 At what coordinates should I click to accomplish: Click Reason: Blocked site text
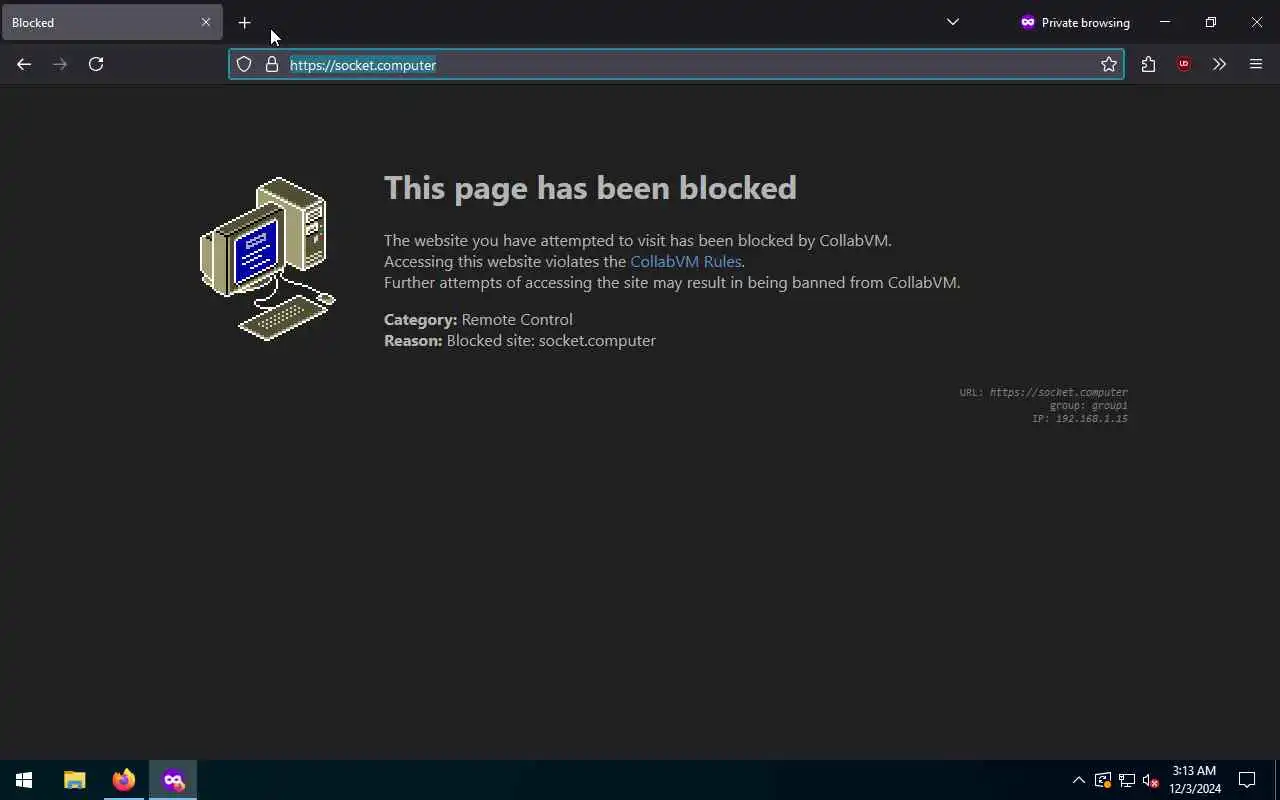point(520,340)
